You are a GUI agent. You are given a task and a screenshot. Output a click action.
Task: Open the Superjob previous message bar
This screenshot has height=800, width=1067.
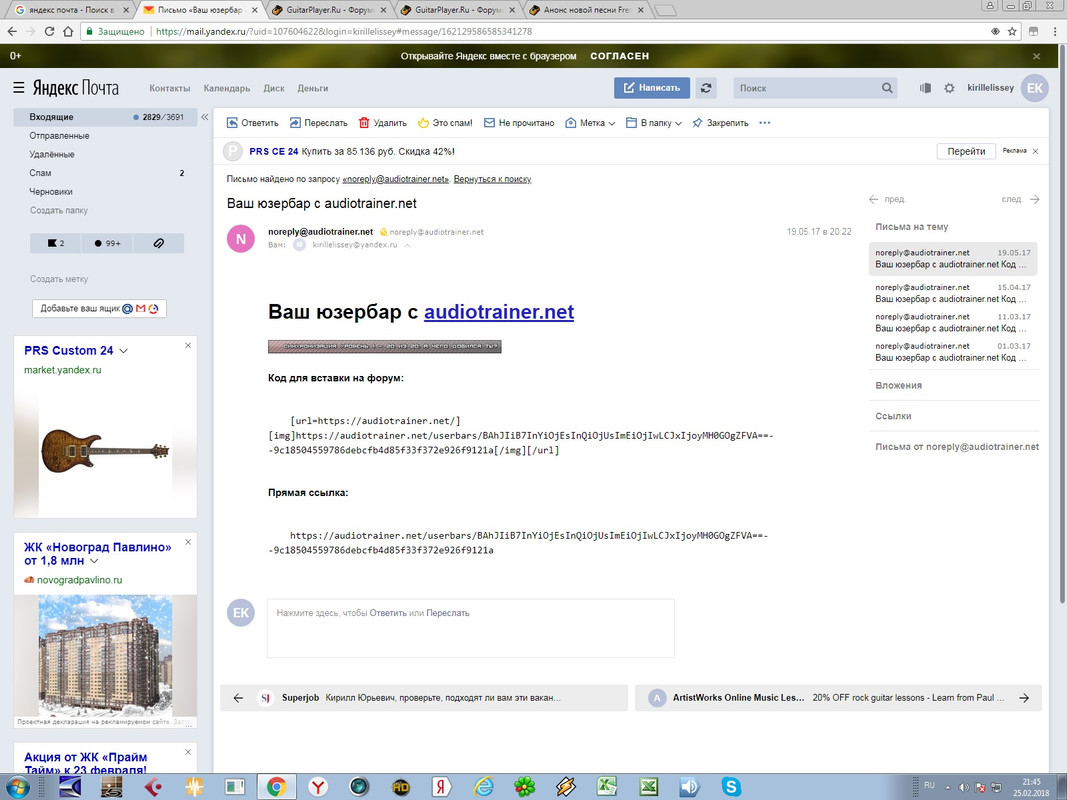[423, 698]
